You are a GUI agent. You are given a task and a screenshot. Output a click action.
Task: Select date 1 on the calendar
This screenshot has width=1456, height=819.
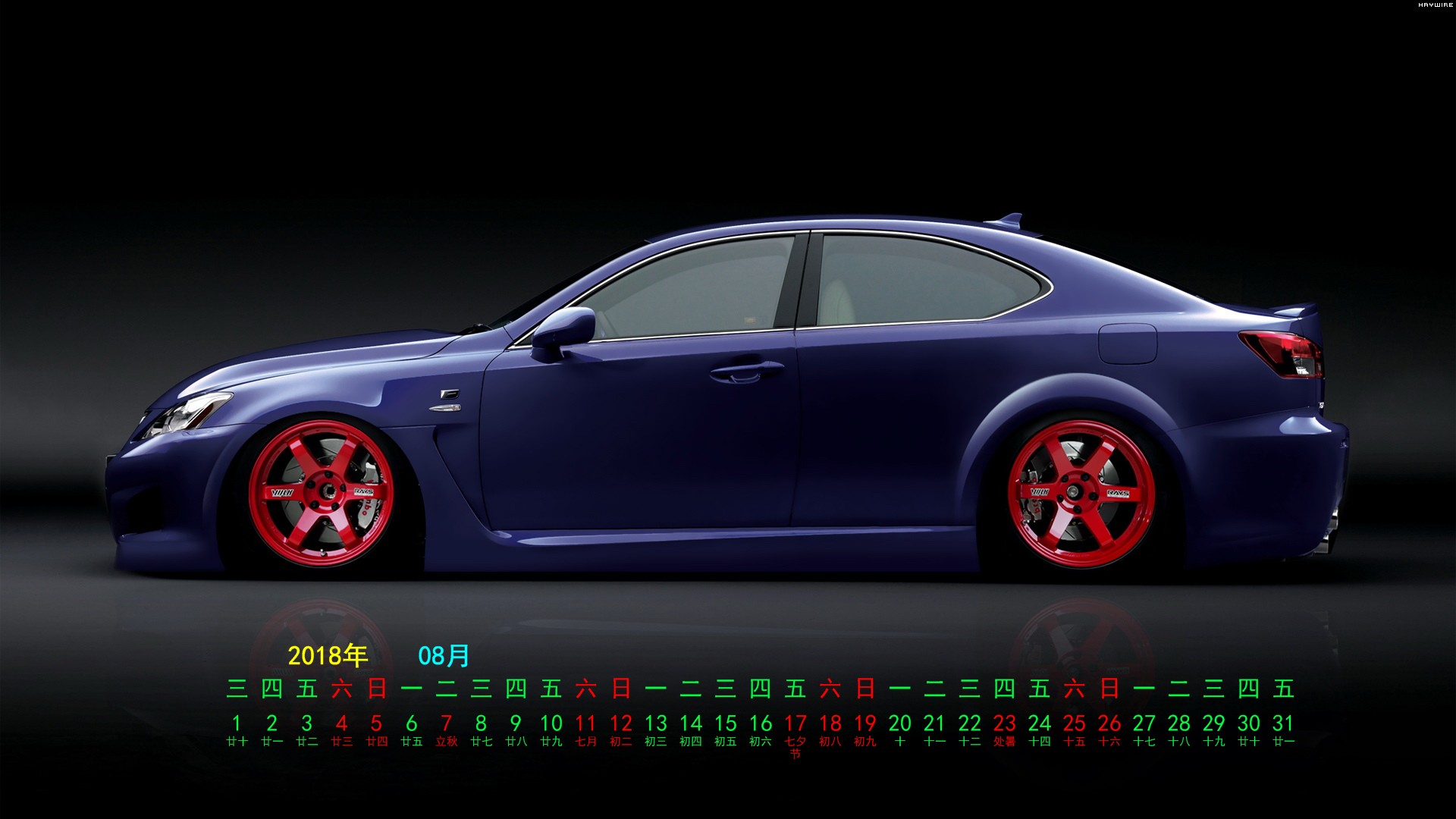click(237, 723)
